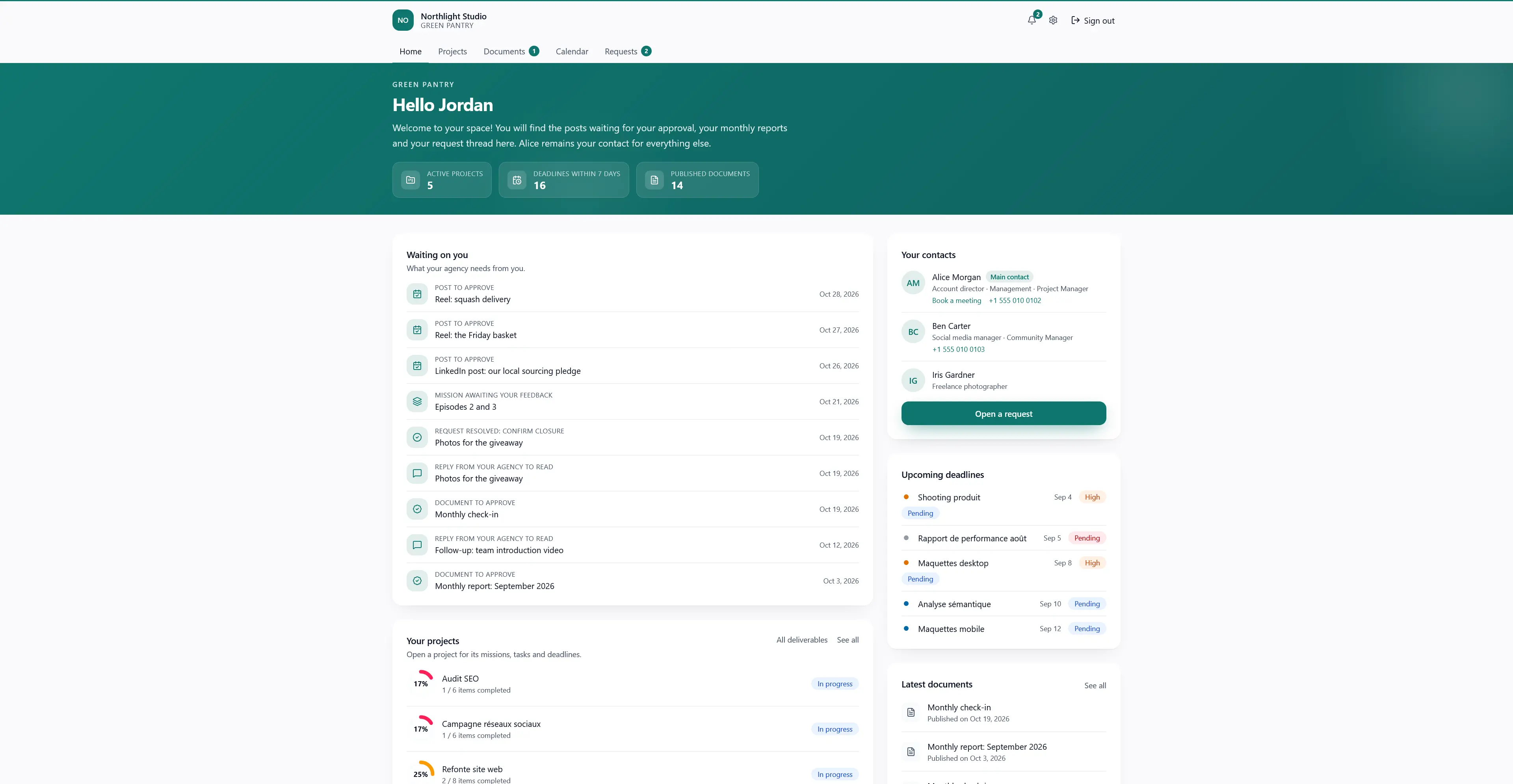Screen dimensions: 1513x784
Task: Open the Documents tab
Action: click(x=511, y=52)
